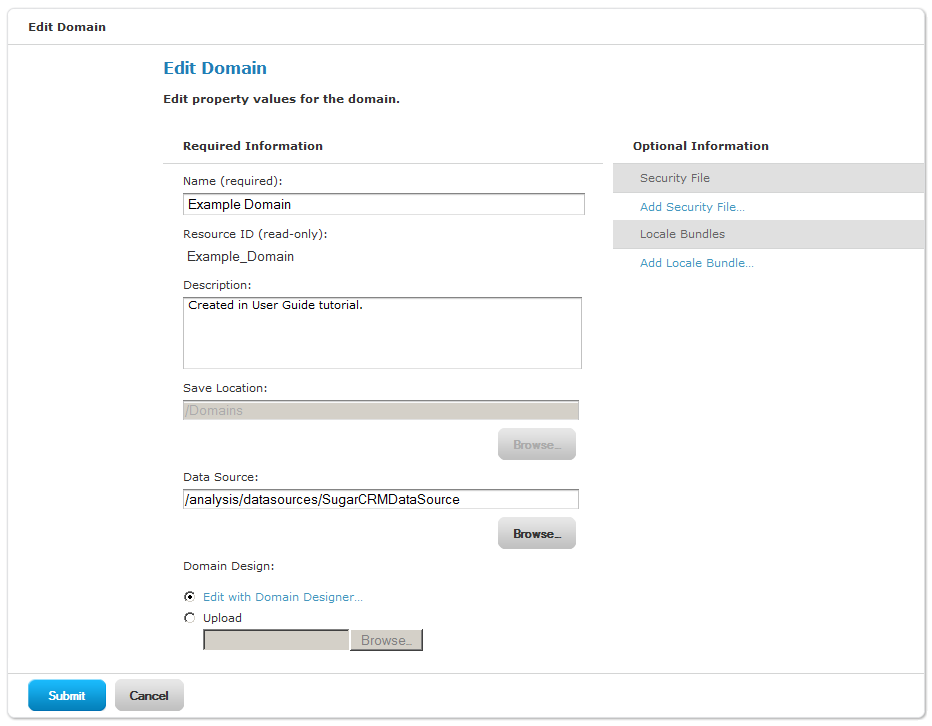This screenshot has width=932, height=726.
Task: Click the Upload file Browse button
Action: tap(386, 640)
